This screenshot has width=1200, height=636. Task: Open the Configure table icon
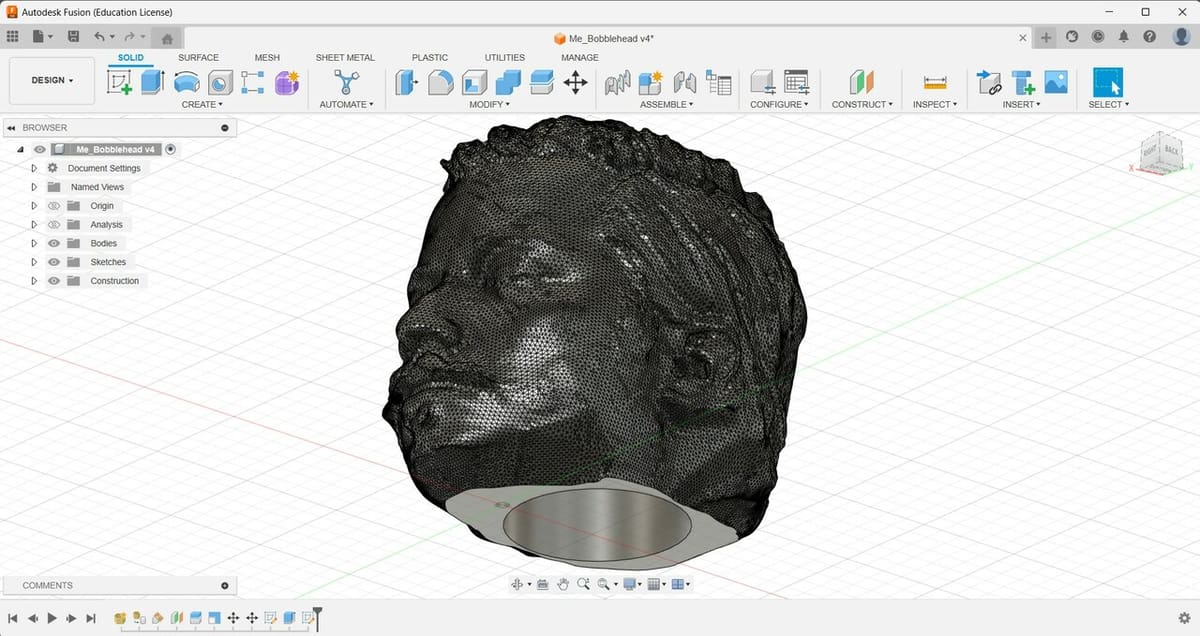click(x=796, y=83)
